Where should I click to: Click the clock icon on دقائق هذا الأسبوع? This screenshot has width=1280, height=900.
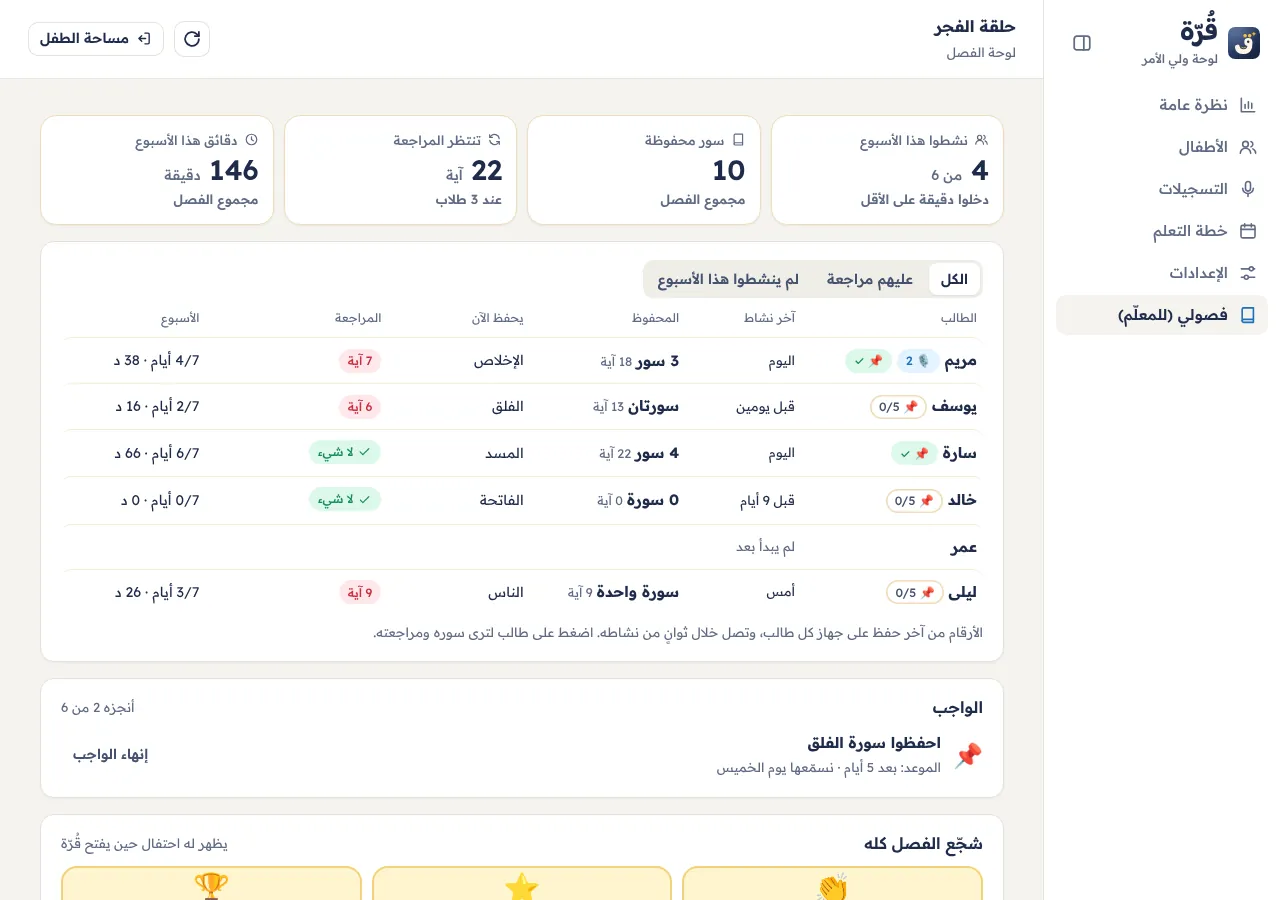click(251, 141)
